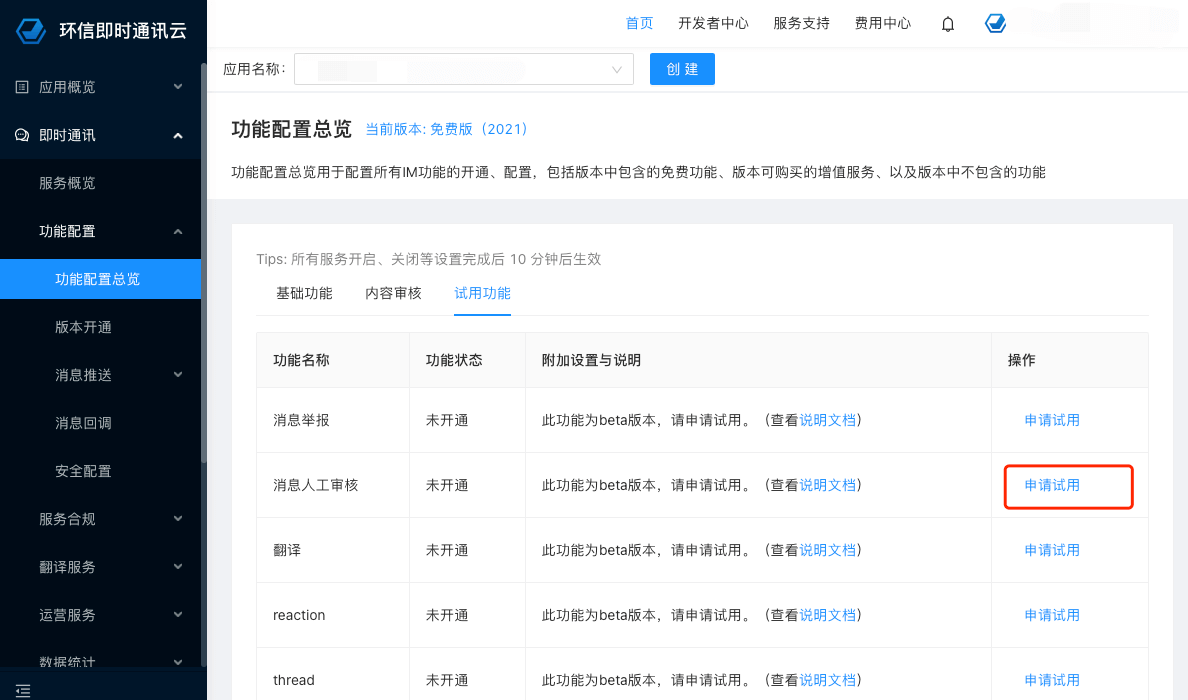1188x700 pixels.
Task: Click the 应用概览 list icon
Action: 22,87
